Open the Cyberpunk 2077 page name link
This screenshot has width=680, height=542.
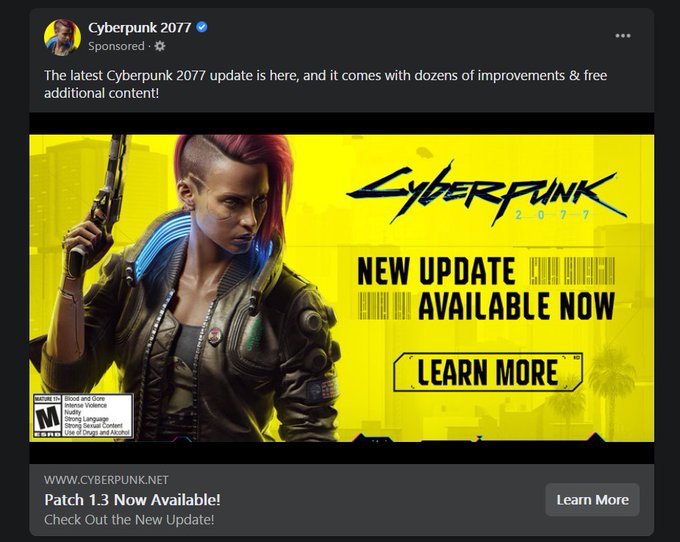point(139,28)
